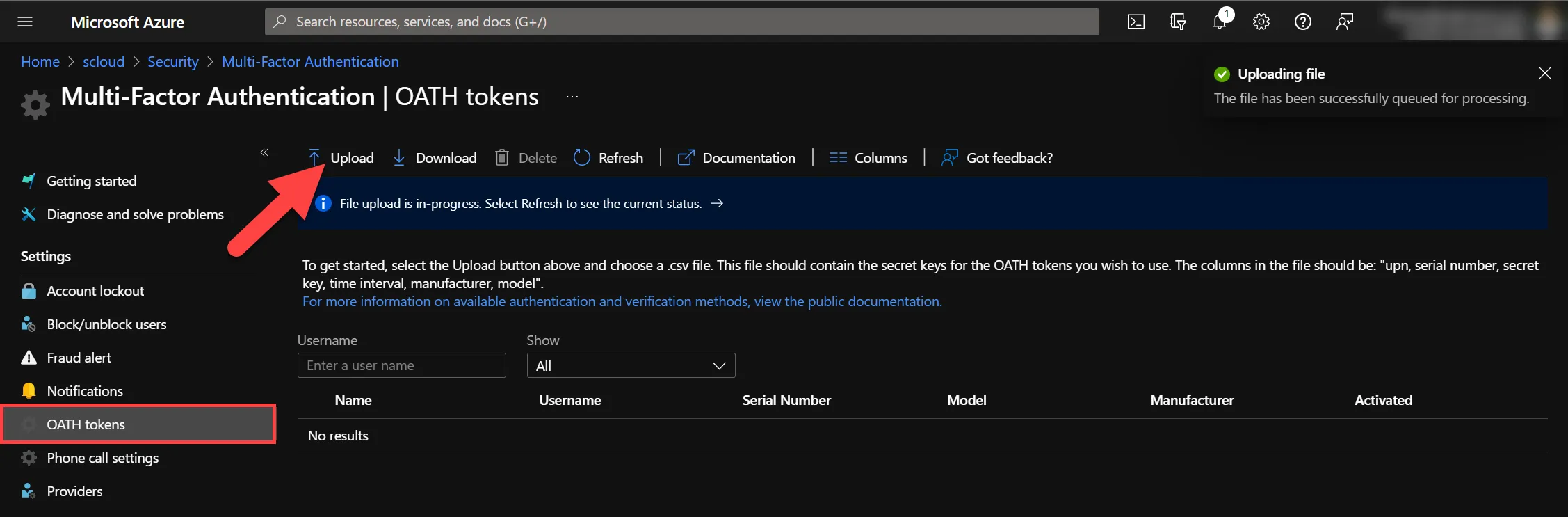Image resolution: width=1568 pixels, height=517 pixels.
Task: Open the Show filter dropdown
Action: (x=631, y=365)
